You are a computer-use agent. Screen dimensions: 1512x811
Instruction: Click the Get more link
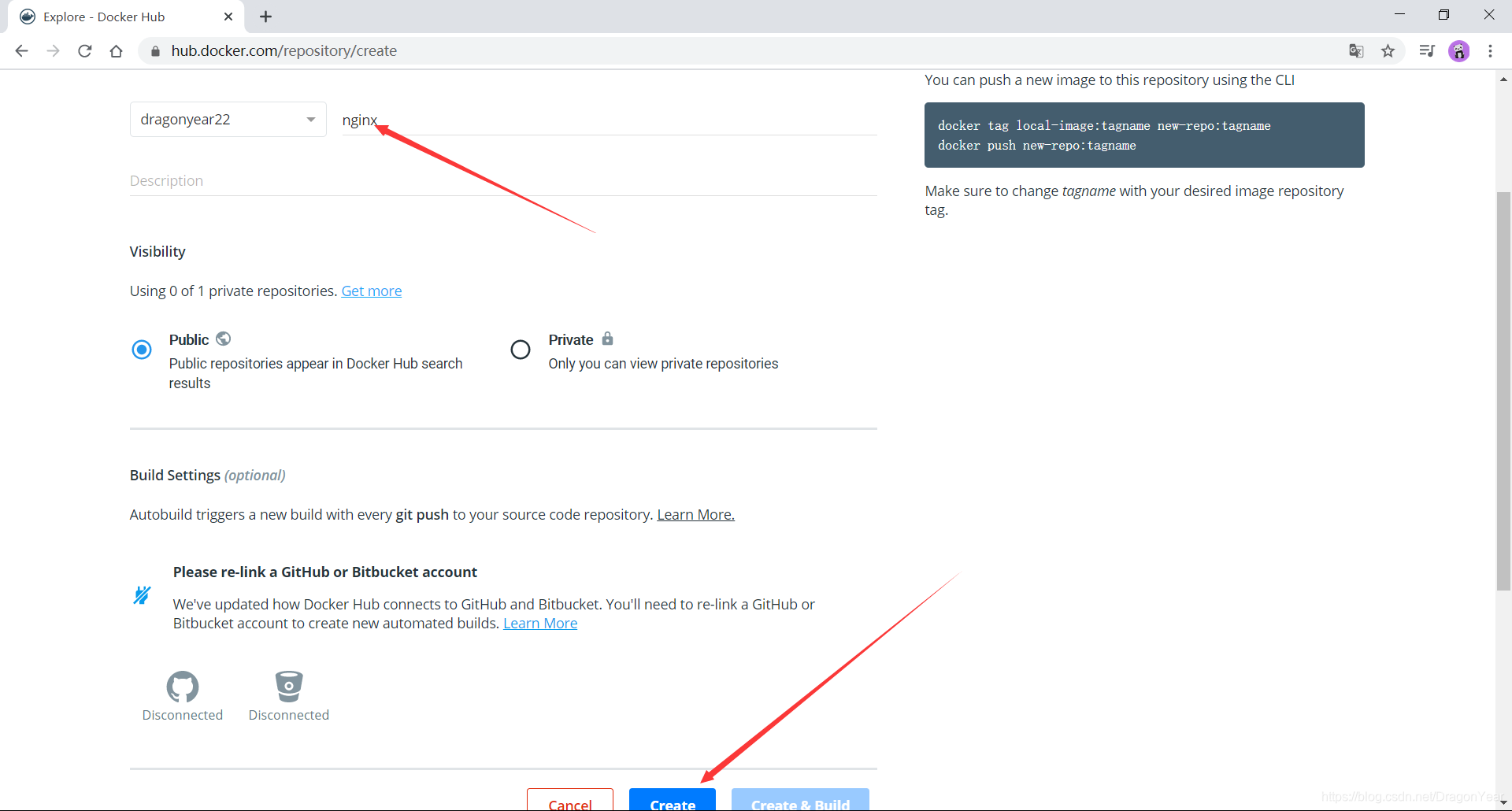pos(372,291)
